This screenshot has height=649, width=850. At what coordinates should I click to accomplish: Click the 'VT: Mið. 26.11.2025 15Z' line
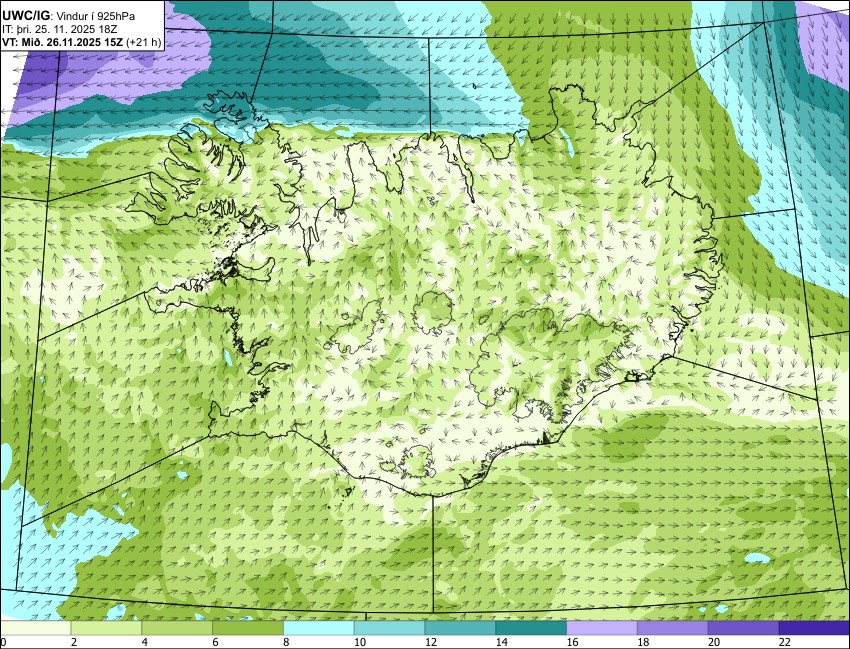[62, 42]
